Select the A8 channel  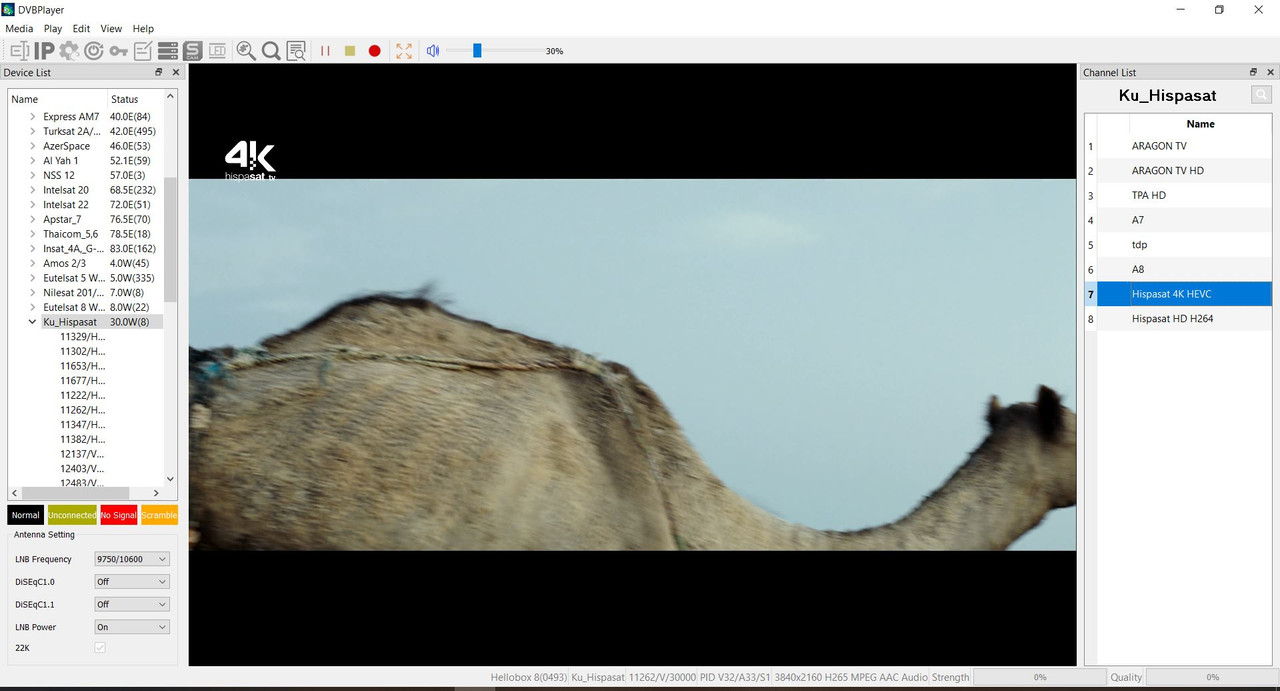[x=1184, y=269]
